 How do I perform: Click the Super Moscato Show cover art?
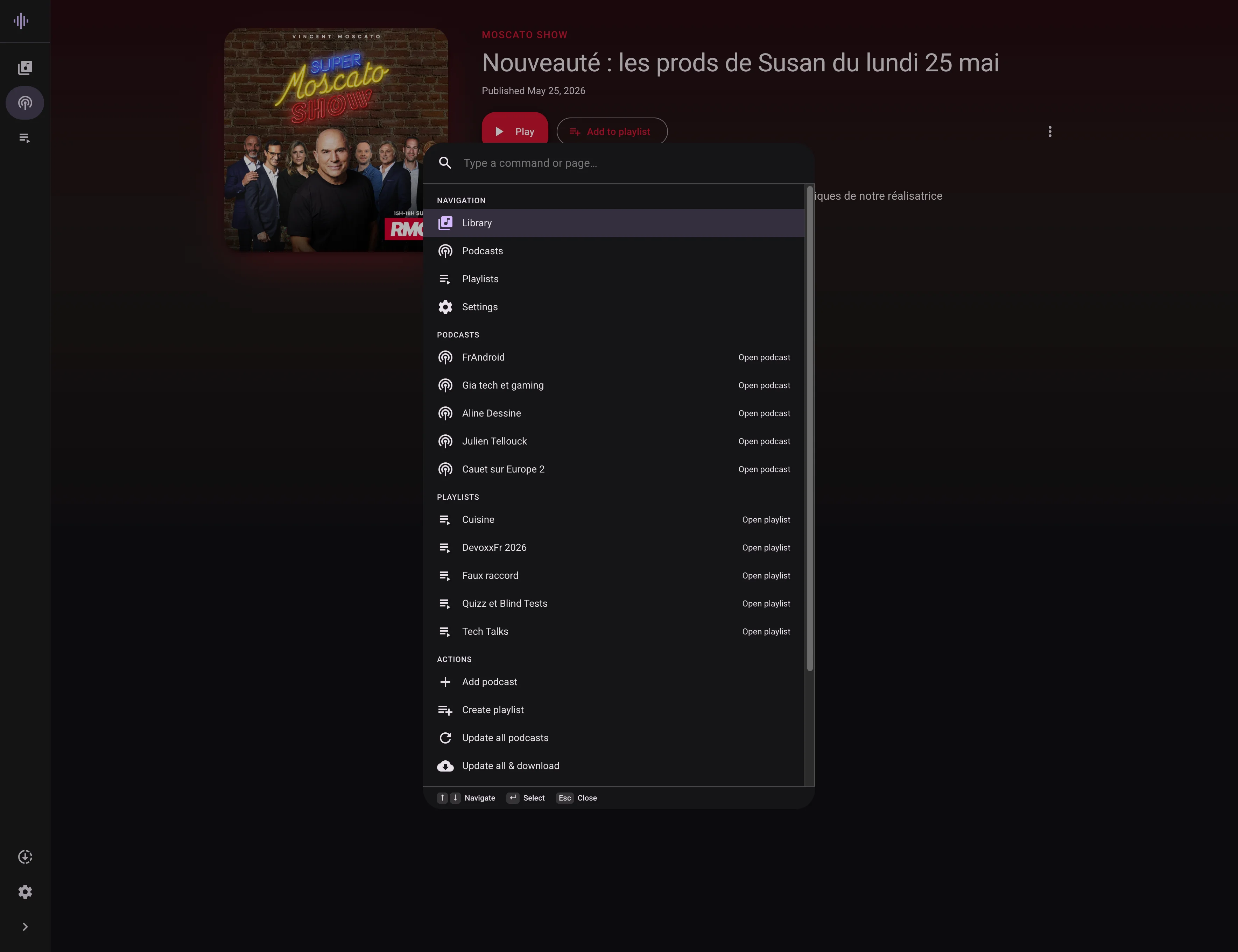click(x=336, y=140)
